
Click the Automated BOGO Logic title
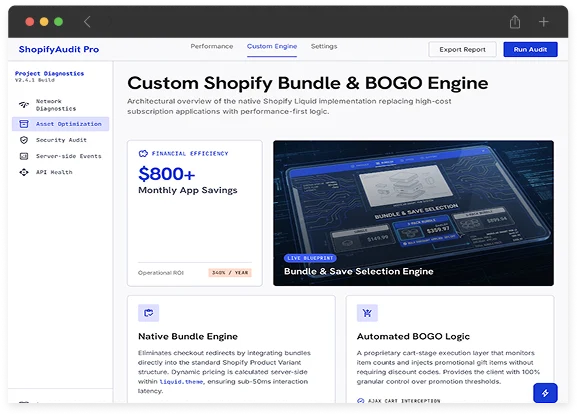pyautogui.click(x=413, y=336)
